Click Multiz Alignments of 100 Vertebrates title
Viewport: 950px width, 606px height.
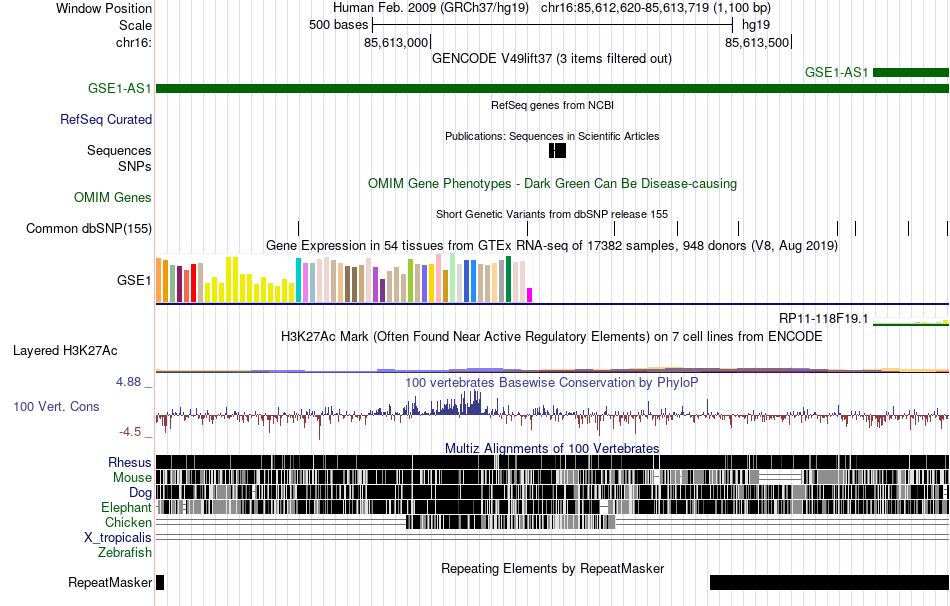(x=552, y=448)
